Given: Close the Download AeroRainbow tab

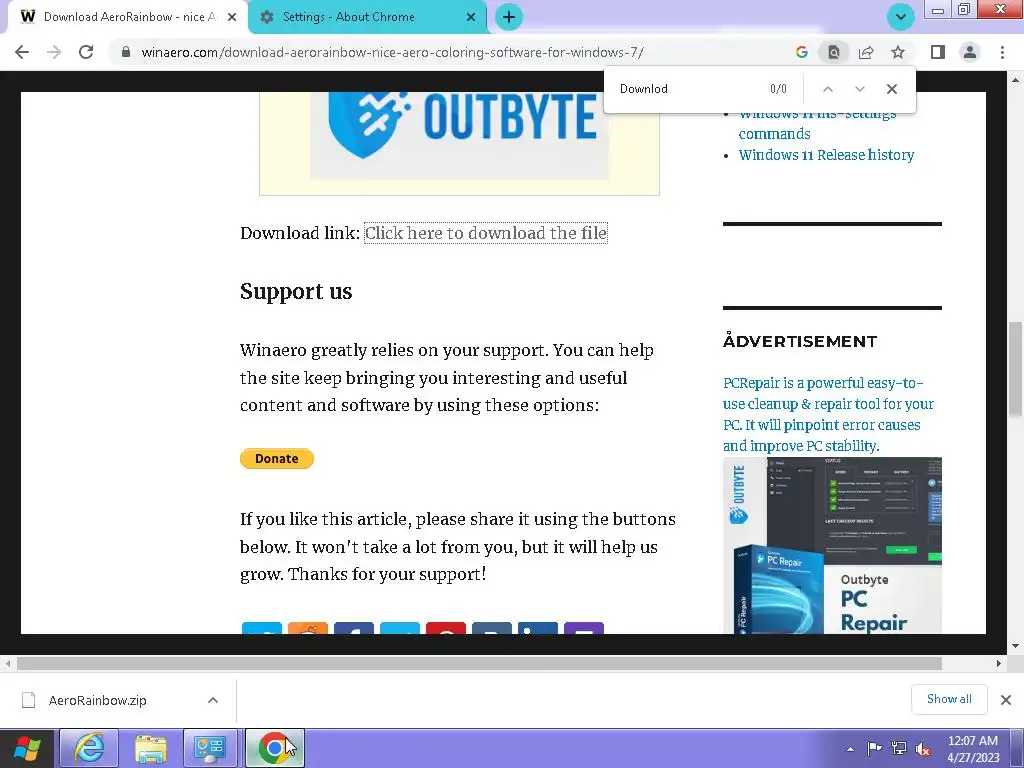Looking at the screenshot, I should click(231, 17).
